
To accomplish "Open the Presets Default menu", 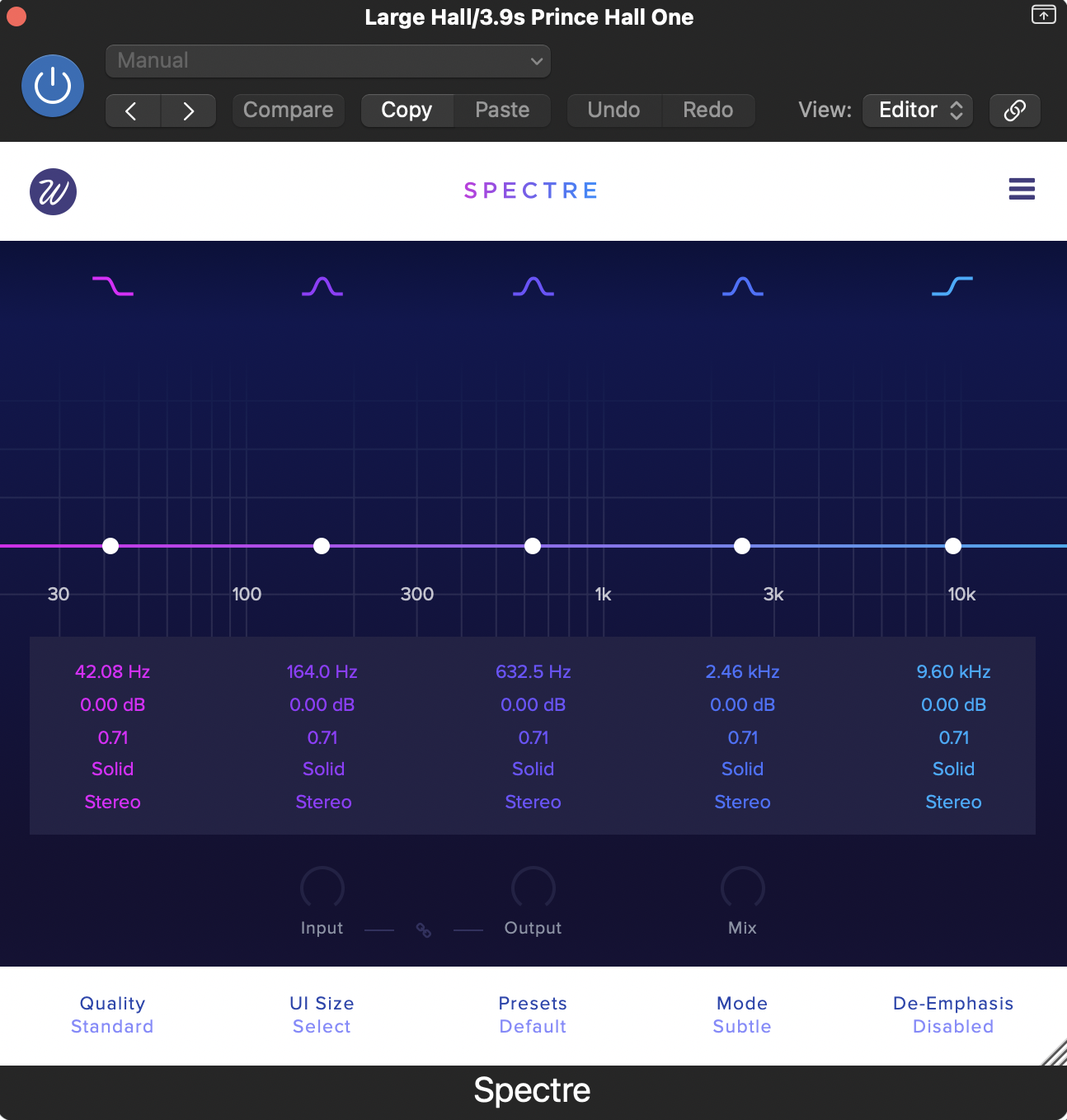I will tap(533, 1015).
